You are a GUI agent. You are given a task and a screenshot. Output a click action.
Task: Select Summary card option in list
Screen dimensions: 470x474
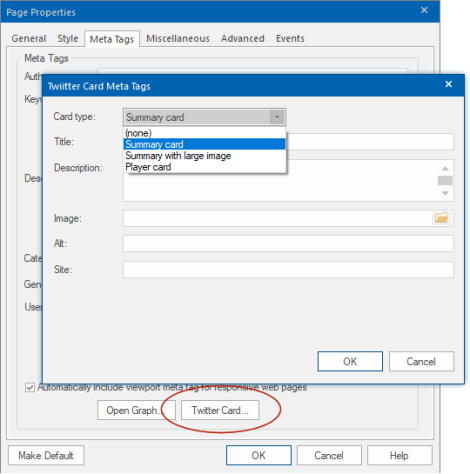pyautogui.click(x=204, y=144)
